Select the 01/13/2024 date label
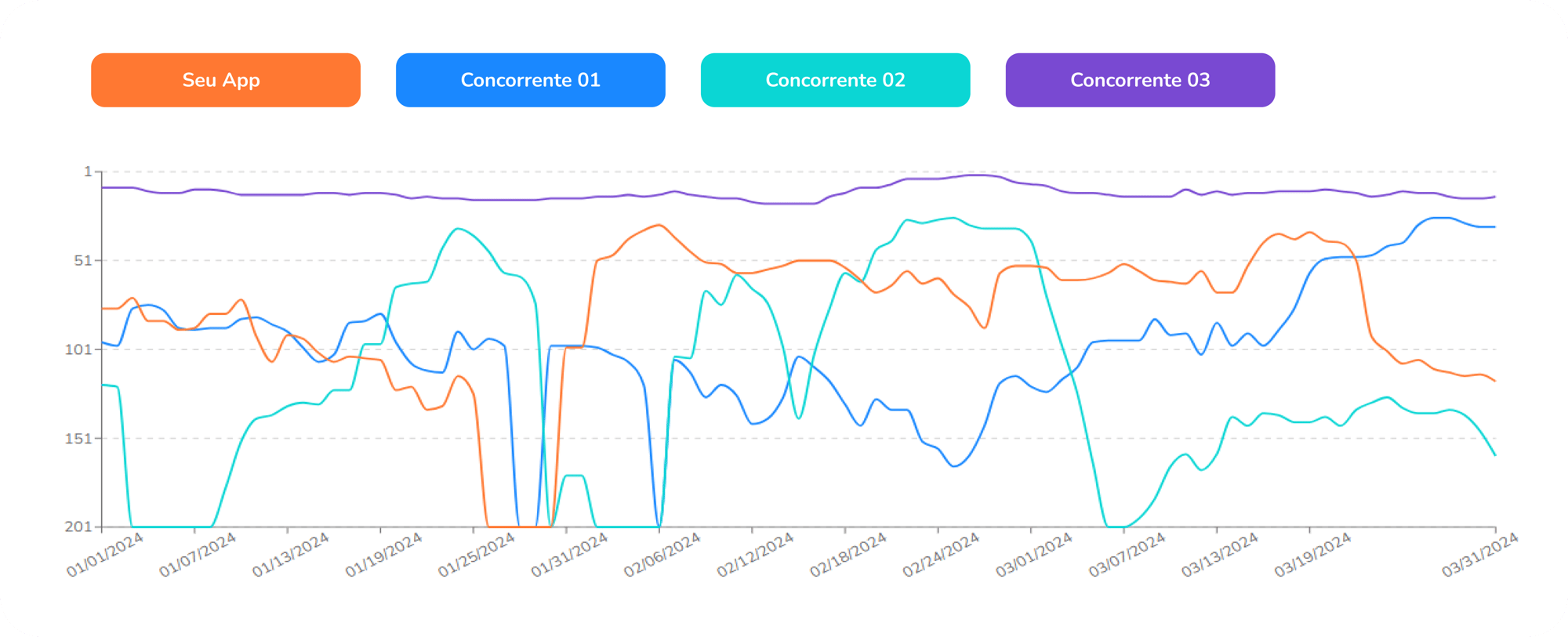 coord(291,555)
